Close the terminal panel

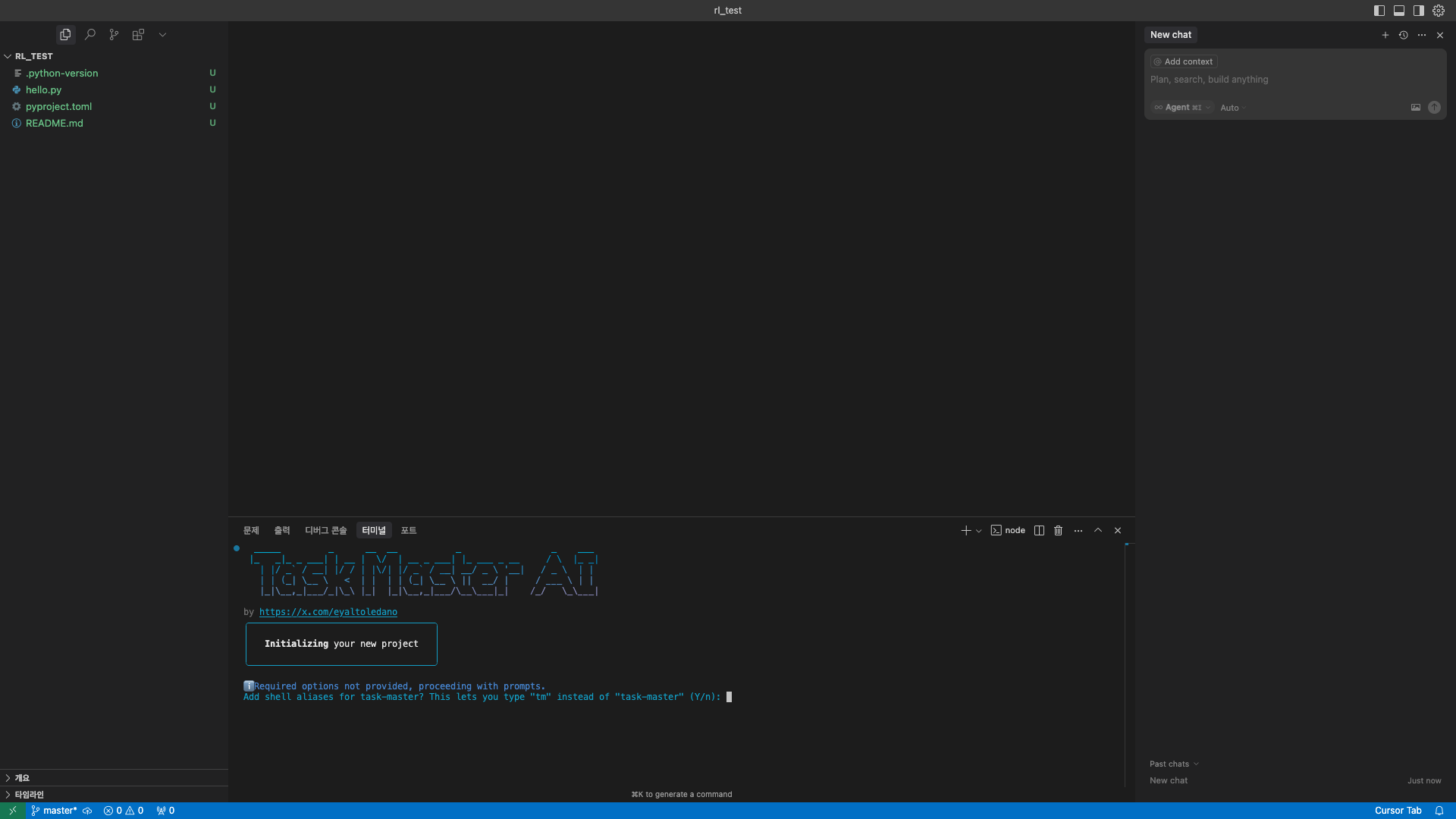tap(1118, 531)
